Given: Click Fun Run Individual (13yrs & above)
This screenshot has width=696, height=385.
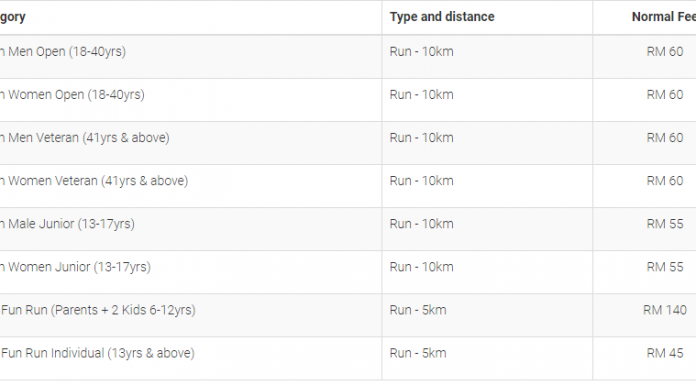Looking at the screenshot, I should pyautogui.click(x=98, y=353).
